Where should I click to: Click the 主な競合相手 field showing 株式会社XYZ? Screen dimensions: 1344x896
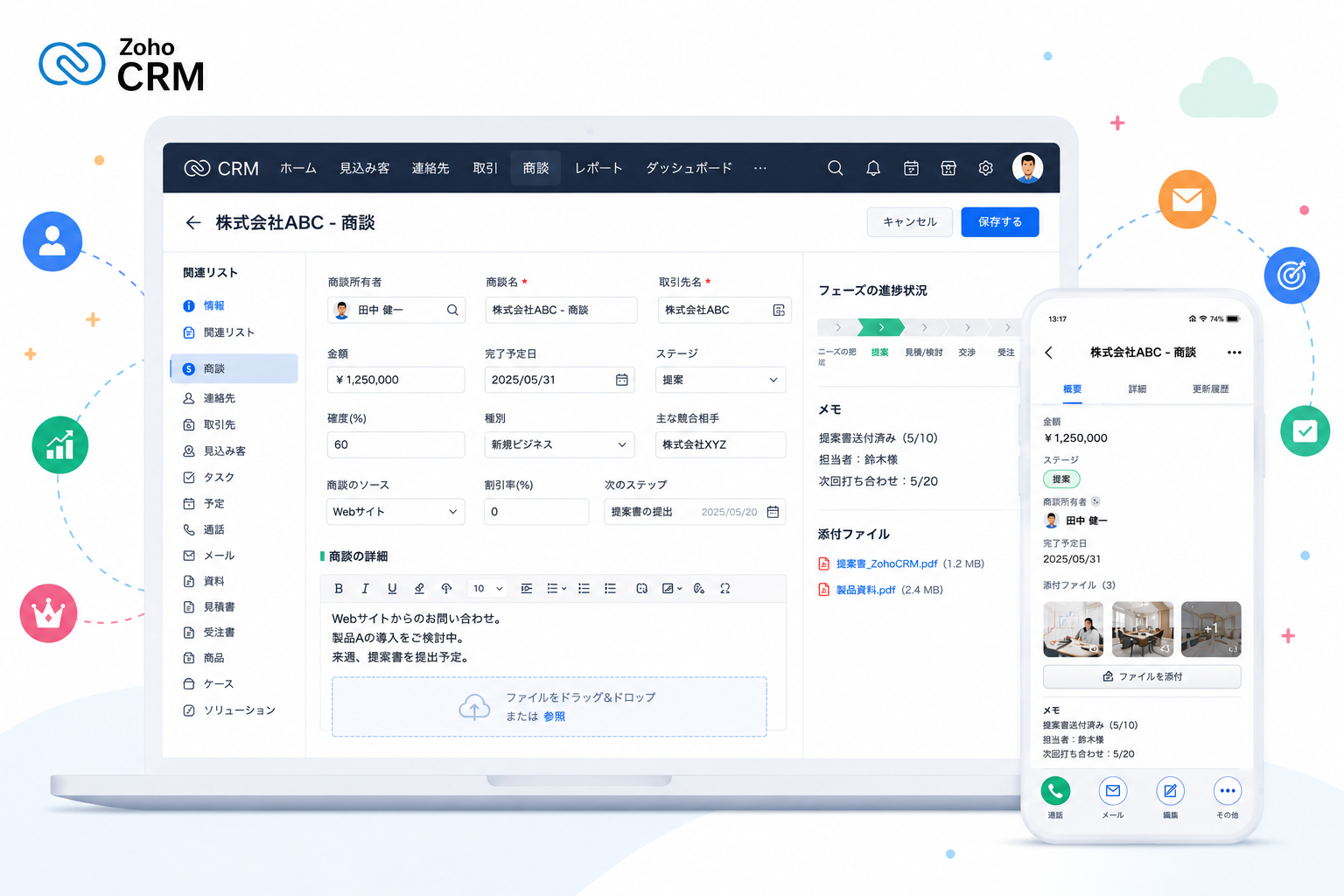[x=721, y=444]
